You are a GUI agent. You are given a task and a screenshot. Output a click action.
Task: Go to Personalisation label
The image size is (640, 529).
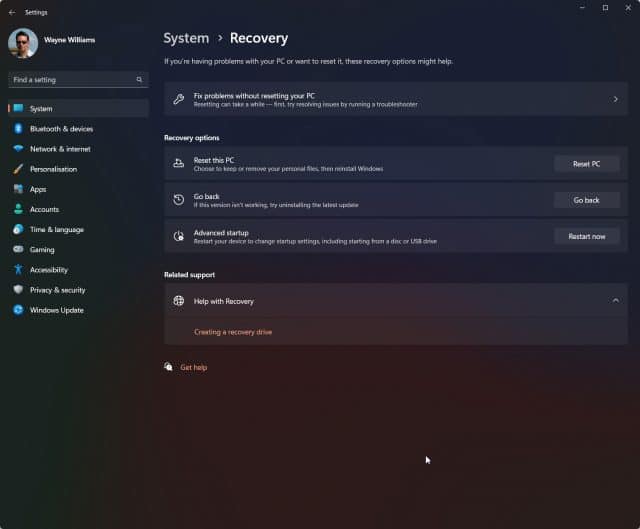(53, 169)
